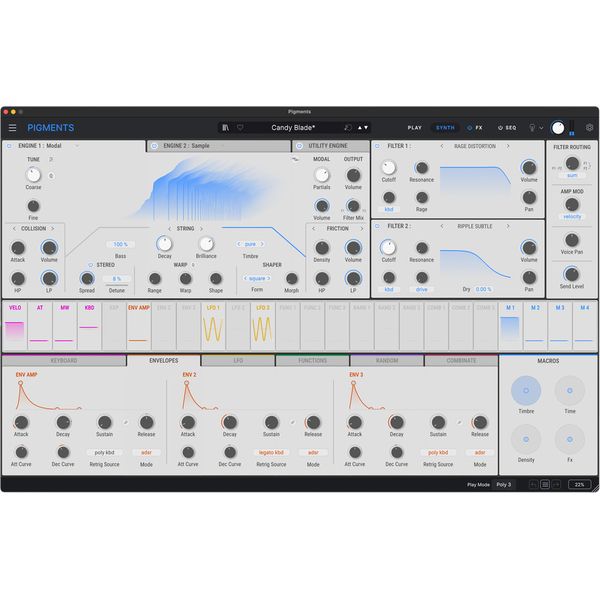The image size is (600, 600).
Task: Open the Pigments hamburger menu
Action: [12, 128]
